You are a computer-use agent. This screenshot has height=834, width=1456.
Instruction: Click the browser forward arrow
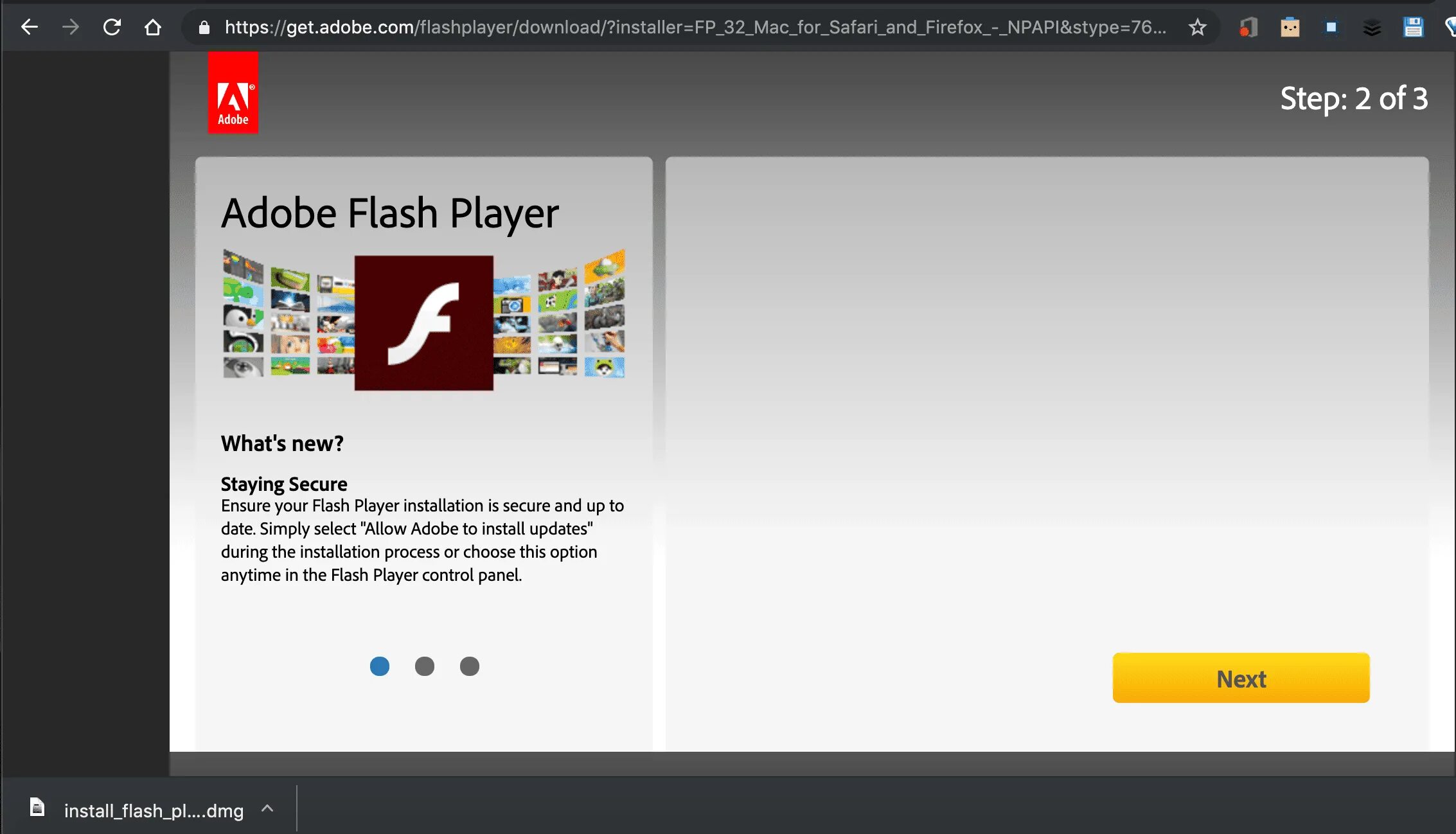click(71, 27)
